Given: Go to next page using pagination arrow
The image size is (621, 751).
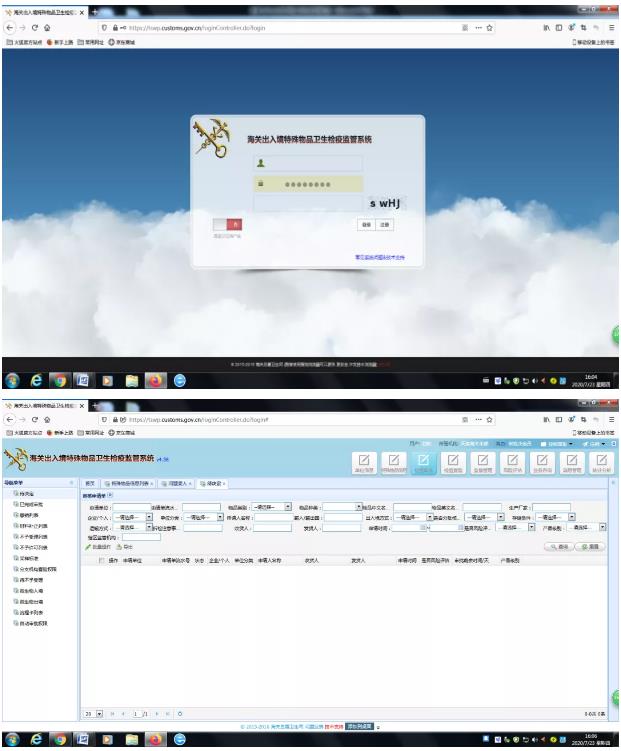Looking at the screenshot, I should (157, 713).
